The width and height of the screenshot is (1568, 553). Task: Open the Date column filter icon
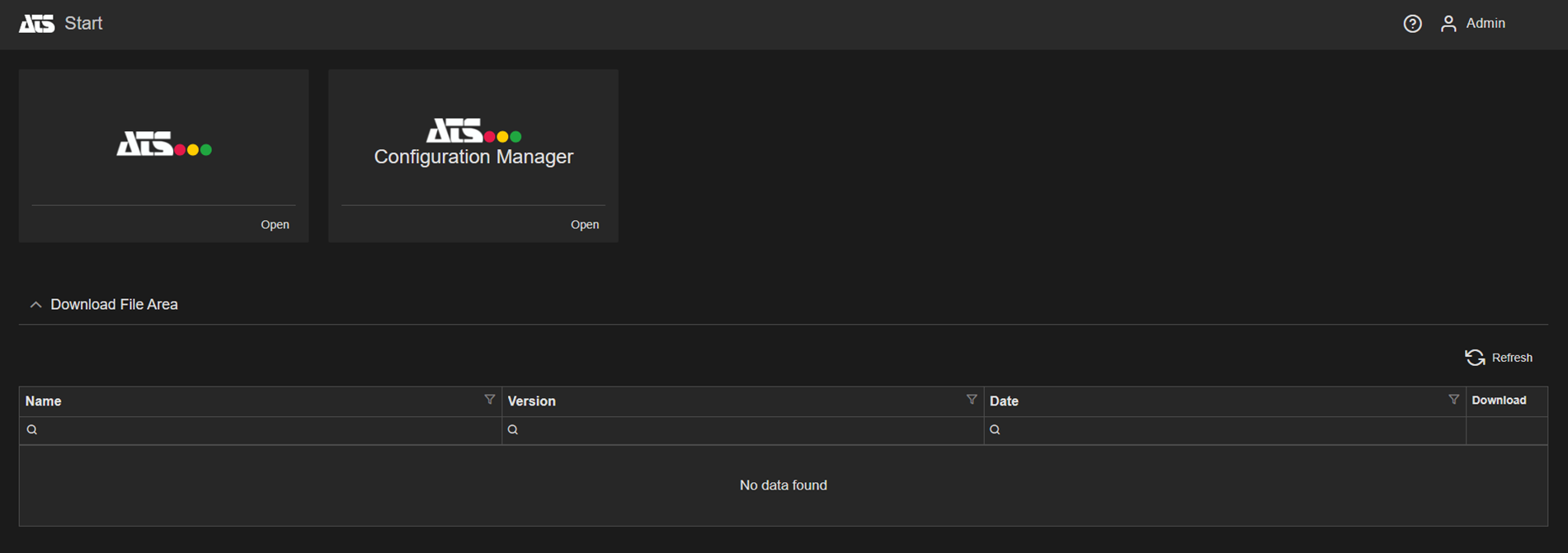(1453, 400)
